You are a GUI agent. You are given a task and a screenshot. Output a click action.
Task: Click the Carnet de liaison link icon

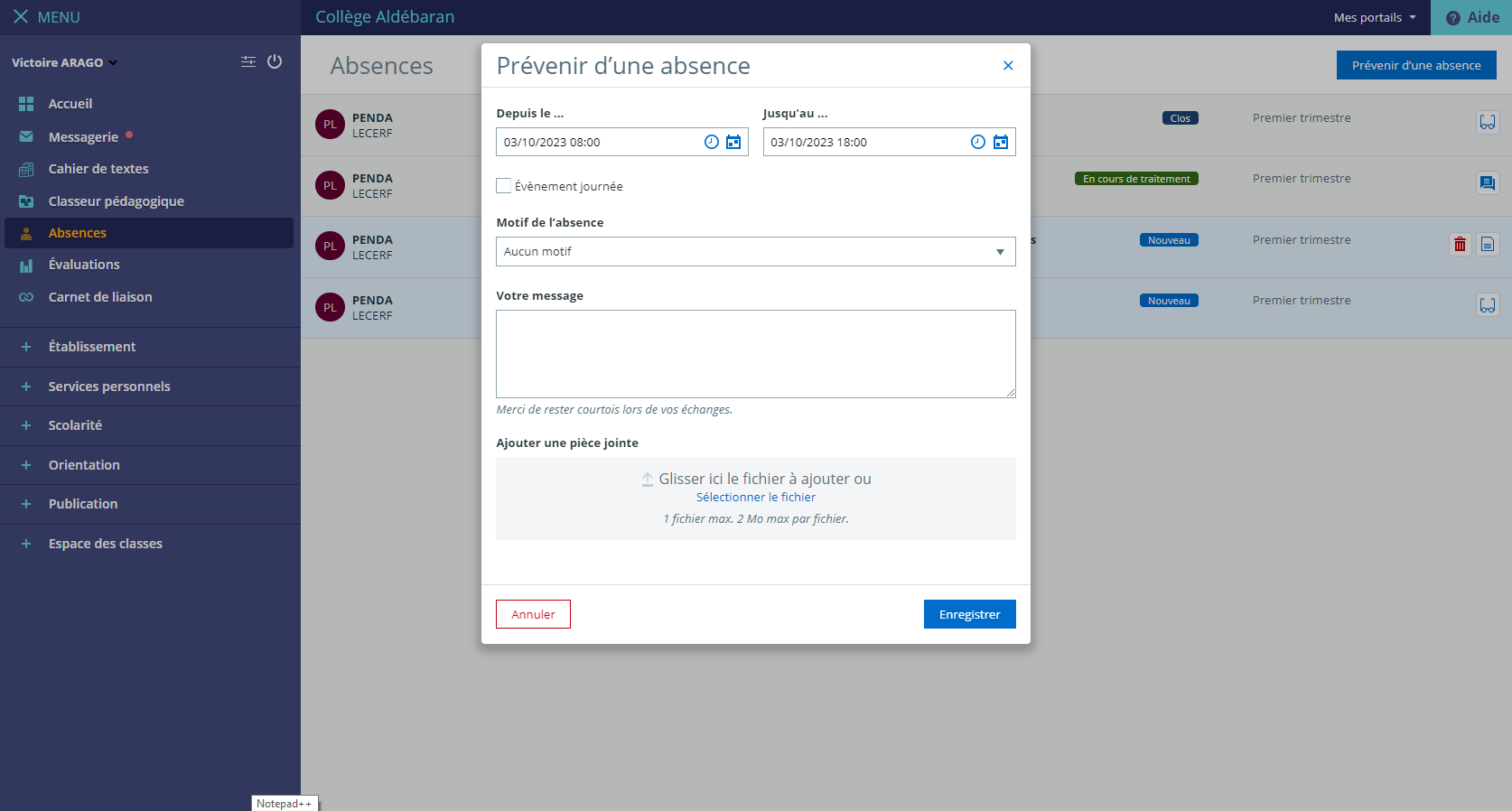click(26, 297)
